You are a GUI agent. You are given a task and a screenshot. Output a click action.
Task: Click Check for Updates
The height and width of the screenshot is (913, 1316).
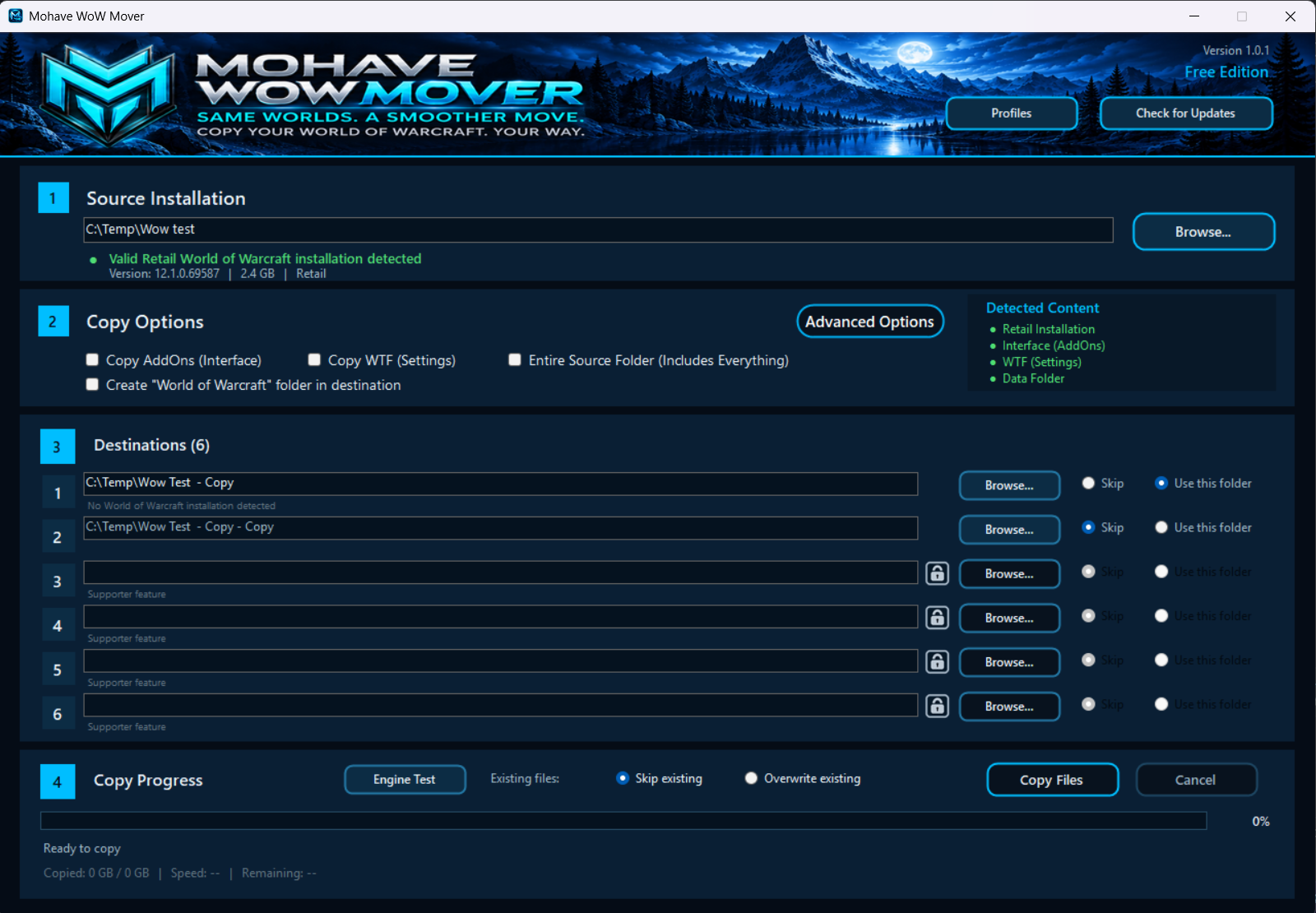pyautogui.click(x=1186, y=114)
